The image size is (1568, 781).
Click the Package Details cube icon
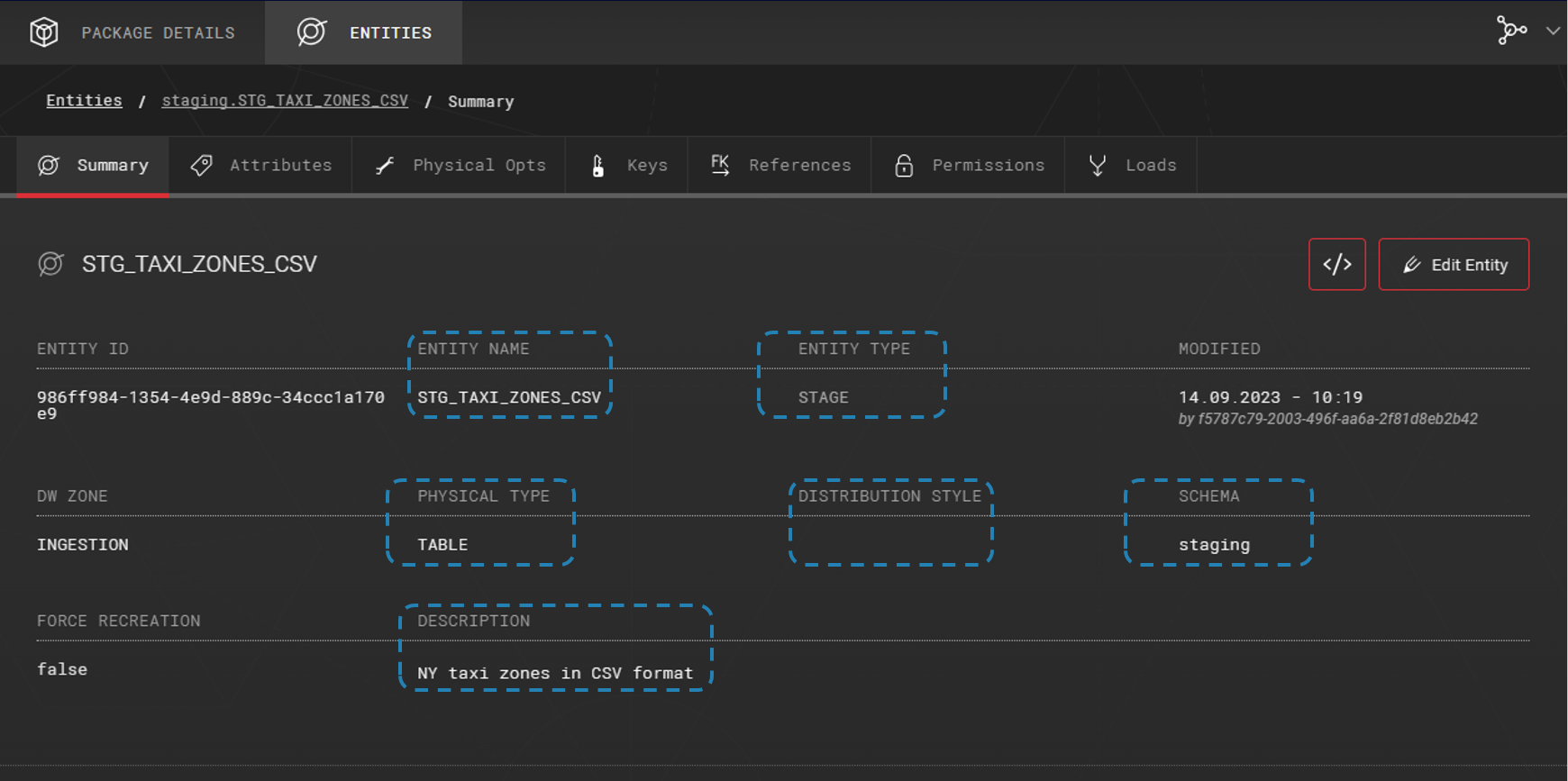[43, 32]
